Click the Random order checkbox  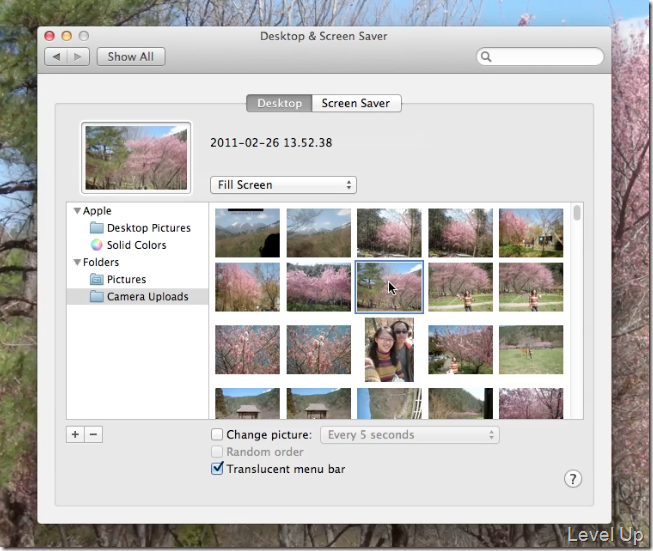pyautogui.click(x=217, y=451)
